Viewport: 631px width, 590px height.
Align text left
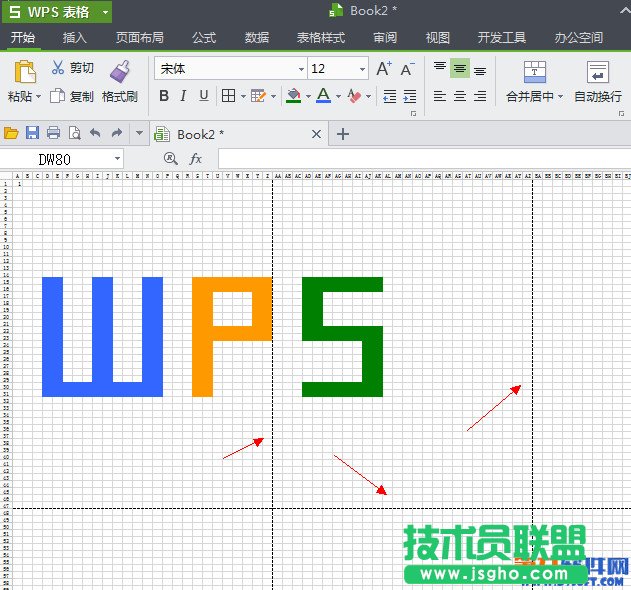(439, 96)
